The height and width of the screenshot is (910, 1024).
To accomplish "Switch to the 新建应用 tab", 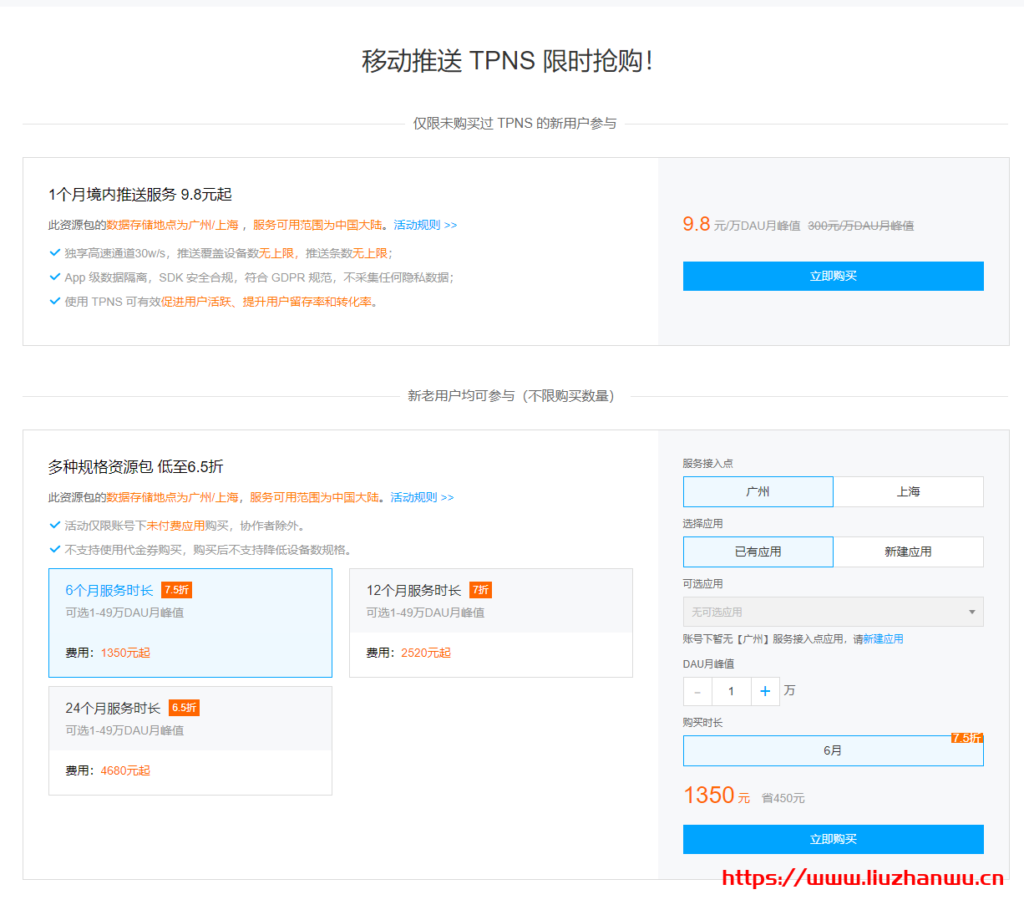I will point(908,551).
